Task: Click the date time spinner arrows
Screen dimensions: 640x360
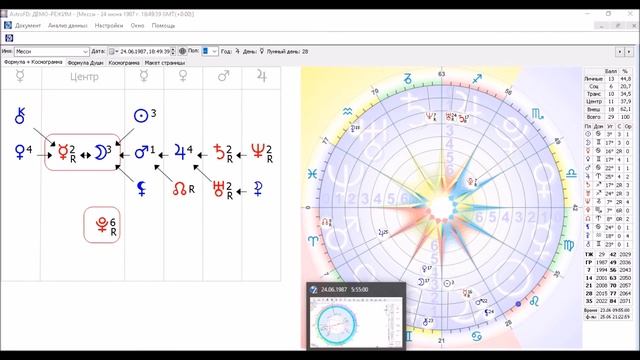Action: [173, 51]
